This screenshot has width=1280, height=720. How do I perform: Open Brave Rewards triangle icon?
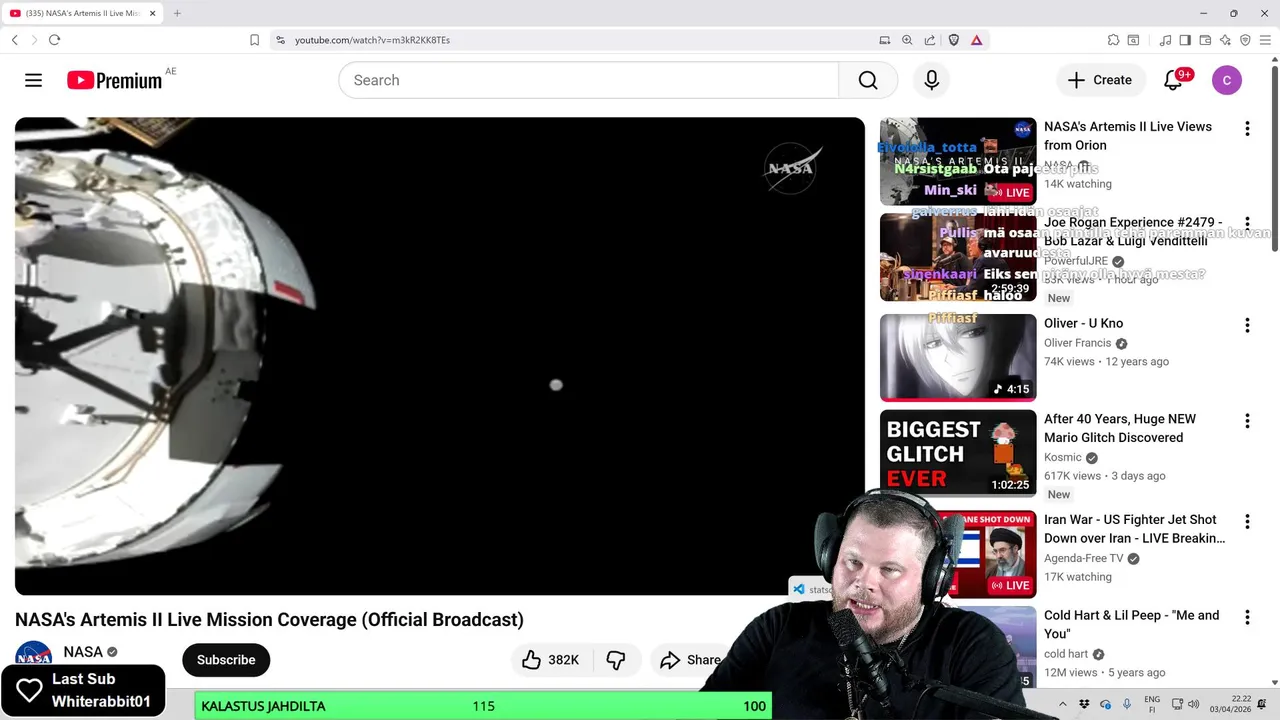coord(976,40)
